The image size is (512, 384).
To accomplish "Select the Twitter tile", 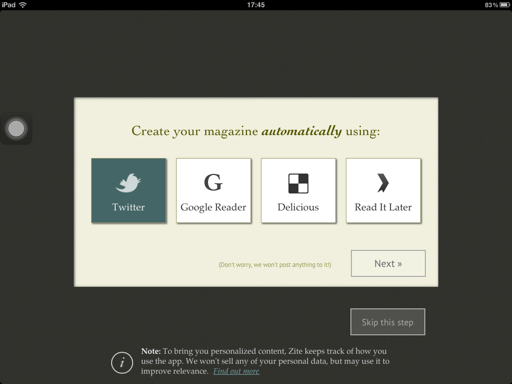I will coord(129,190).
